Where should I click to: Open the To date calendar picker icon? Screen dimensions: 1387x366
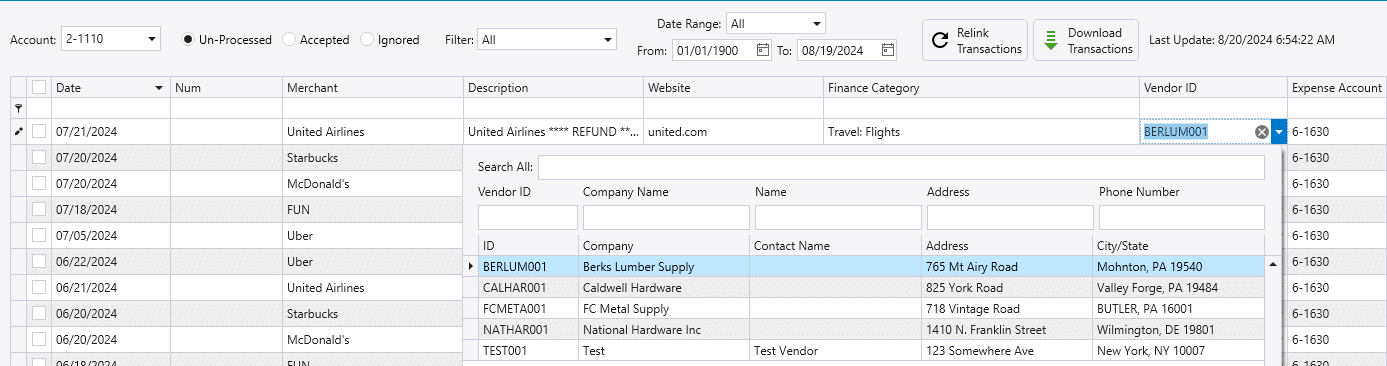point(887,50)
